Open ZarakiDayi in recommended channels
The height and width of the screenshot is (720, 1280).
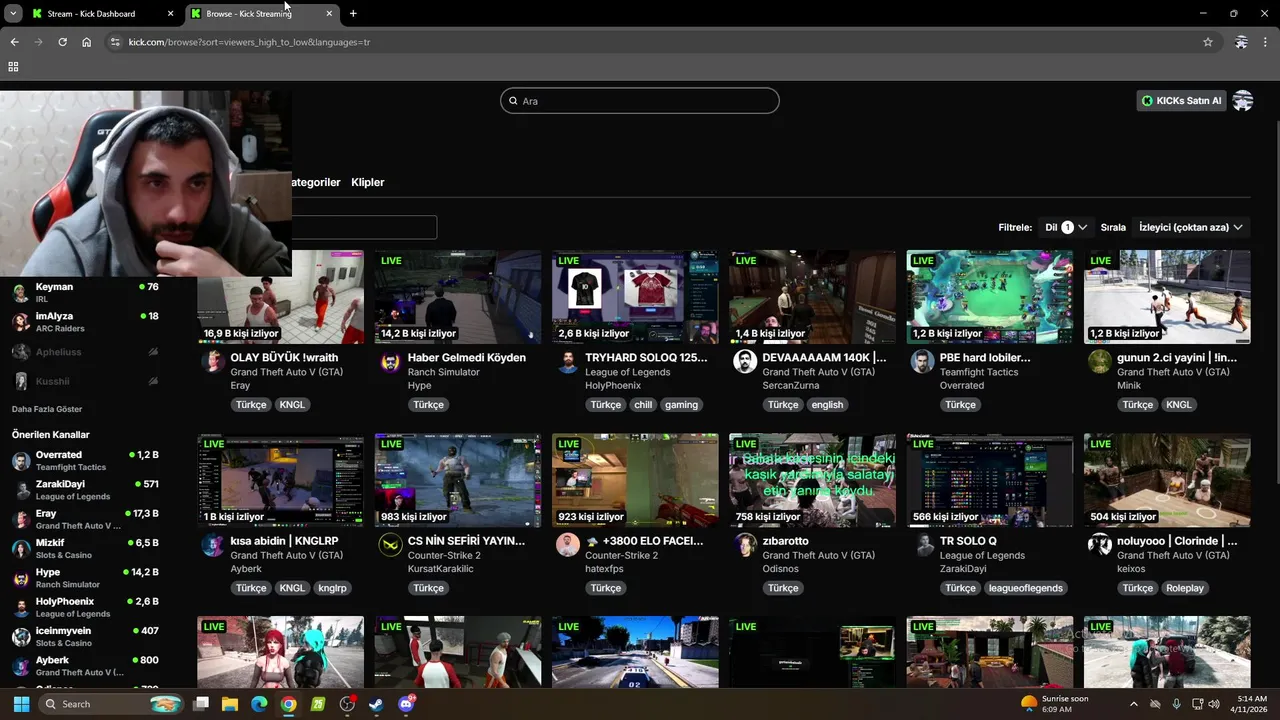85,490
